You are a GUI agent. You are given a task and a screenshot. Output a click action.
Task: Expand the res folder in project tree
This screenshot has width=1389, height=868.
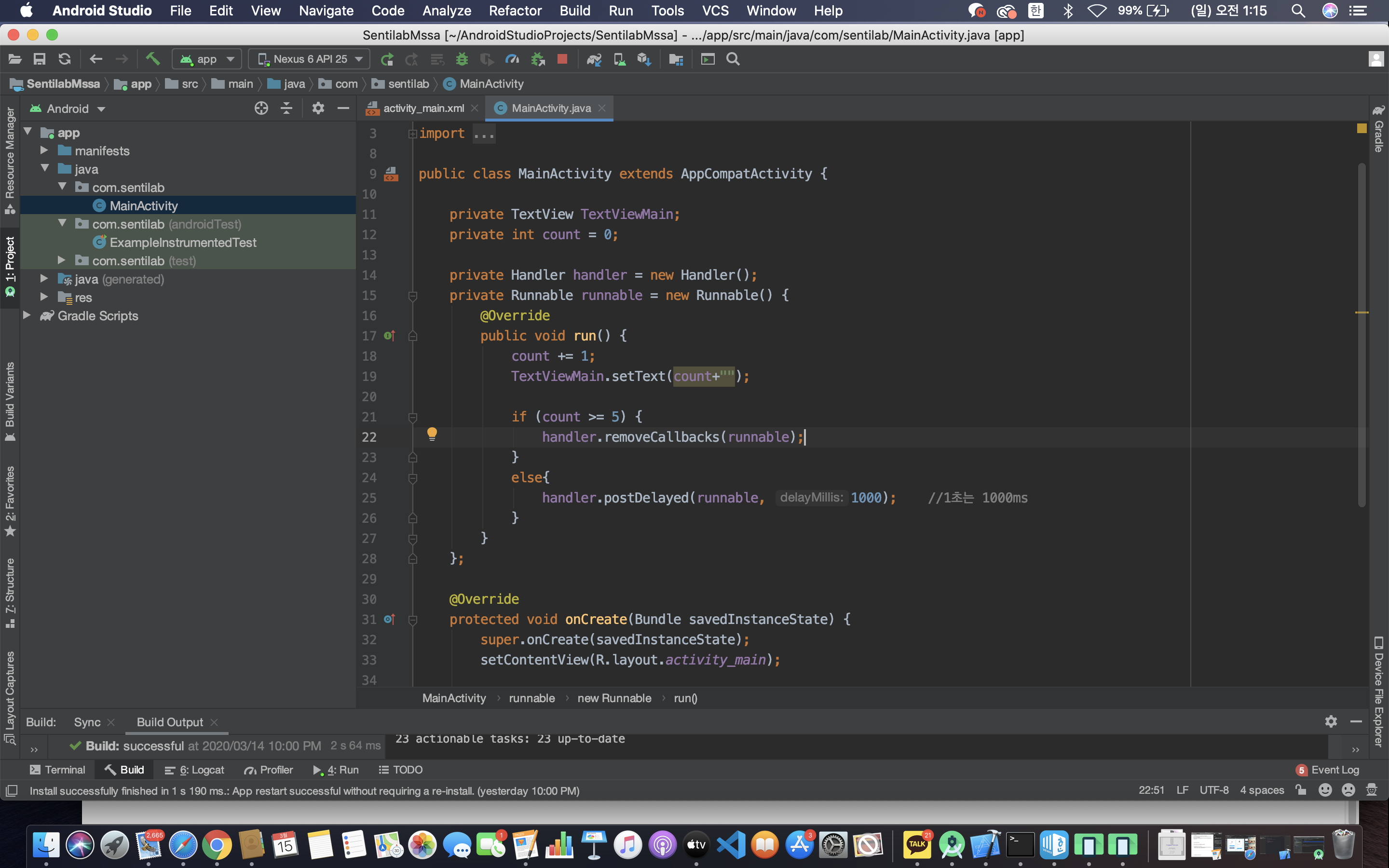click(44, 297)
